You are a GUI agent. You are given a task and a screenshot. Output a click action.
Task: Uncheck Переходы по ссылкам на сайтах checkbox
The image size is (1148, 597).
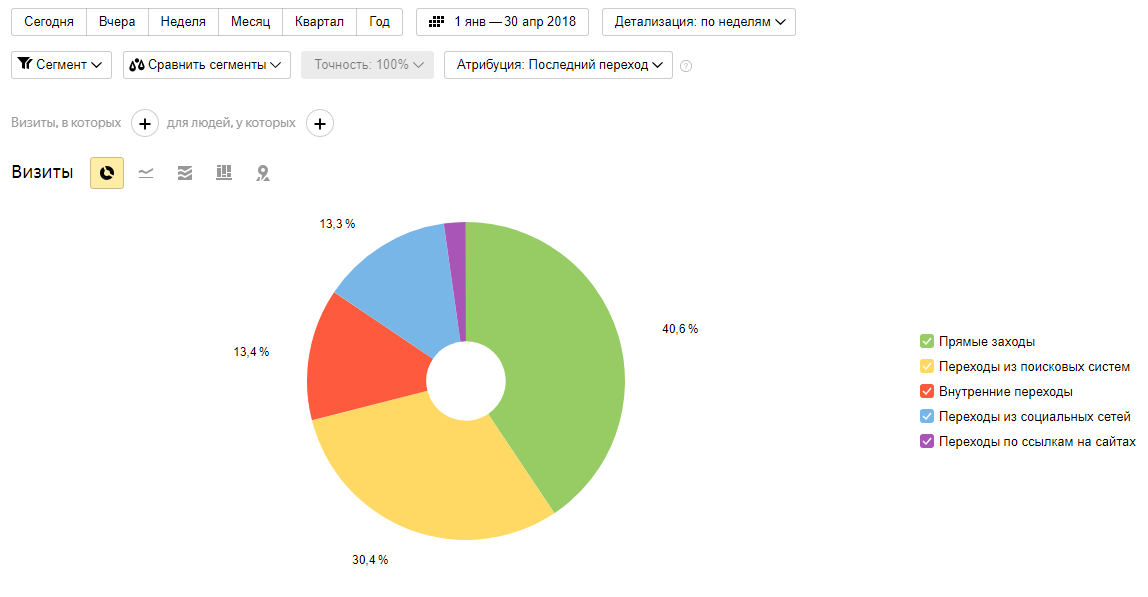(x=927, y=441)
